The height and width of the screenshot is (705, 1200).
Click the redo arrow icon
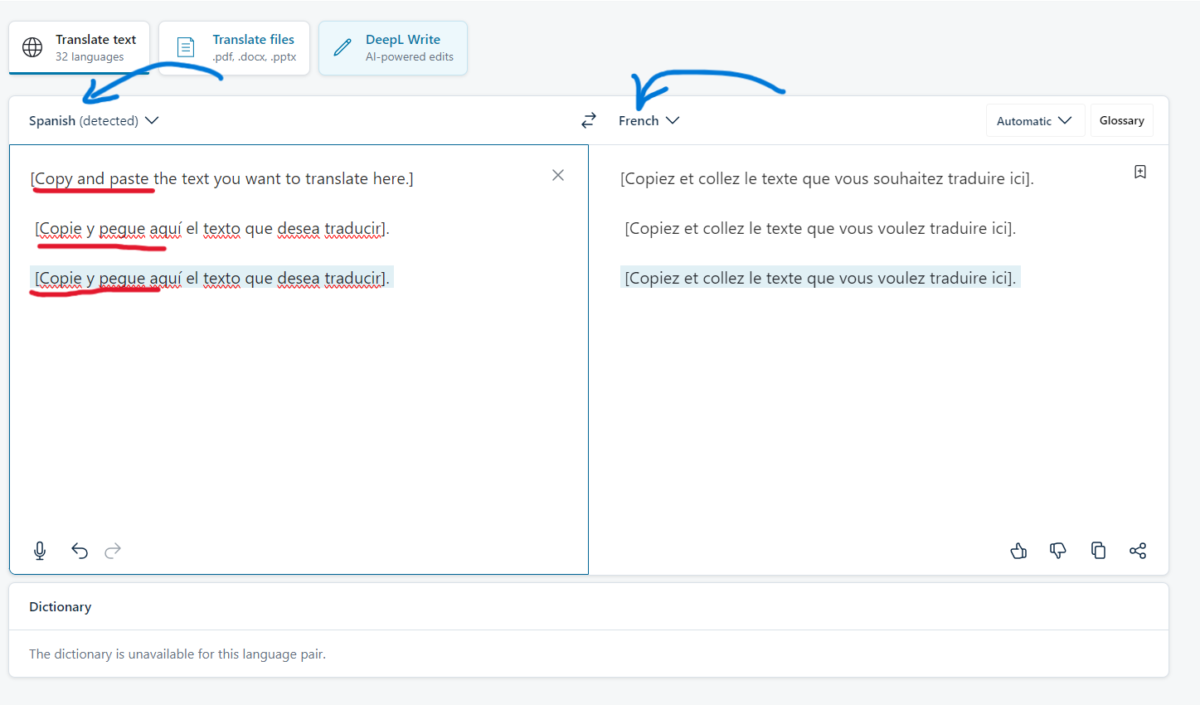[x=113, y=550]
